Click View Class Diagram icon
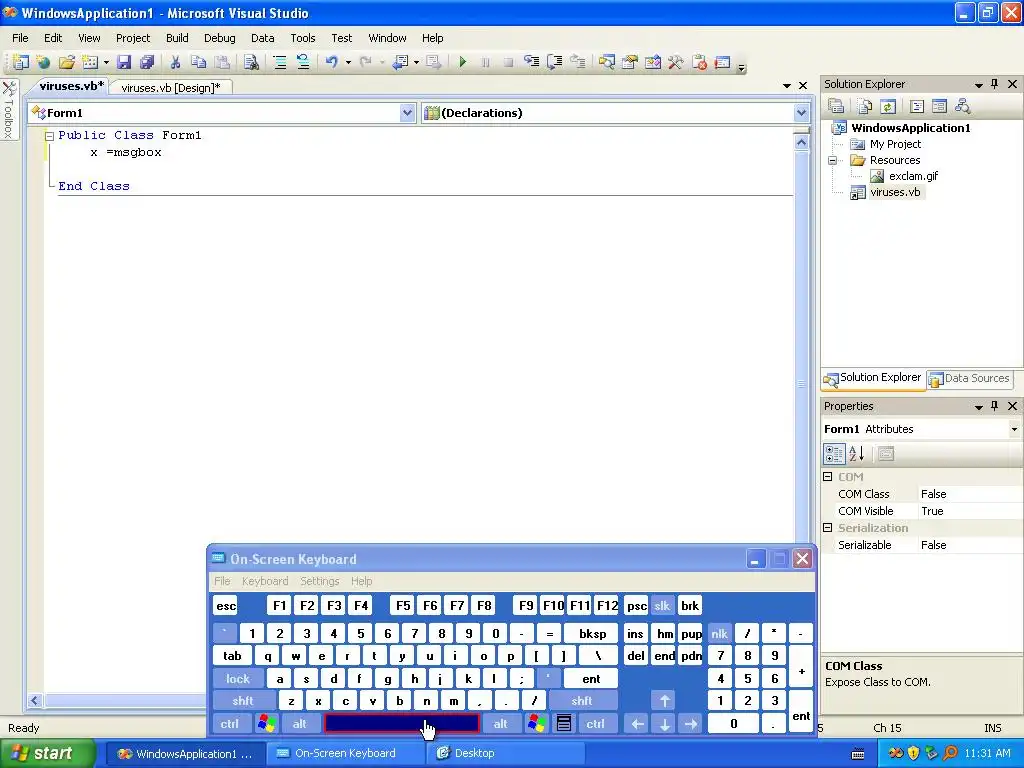This screenshot has height=768, width=1024. pyautogui.click(x=962, y=106)
